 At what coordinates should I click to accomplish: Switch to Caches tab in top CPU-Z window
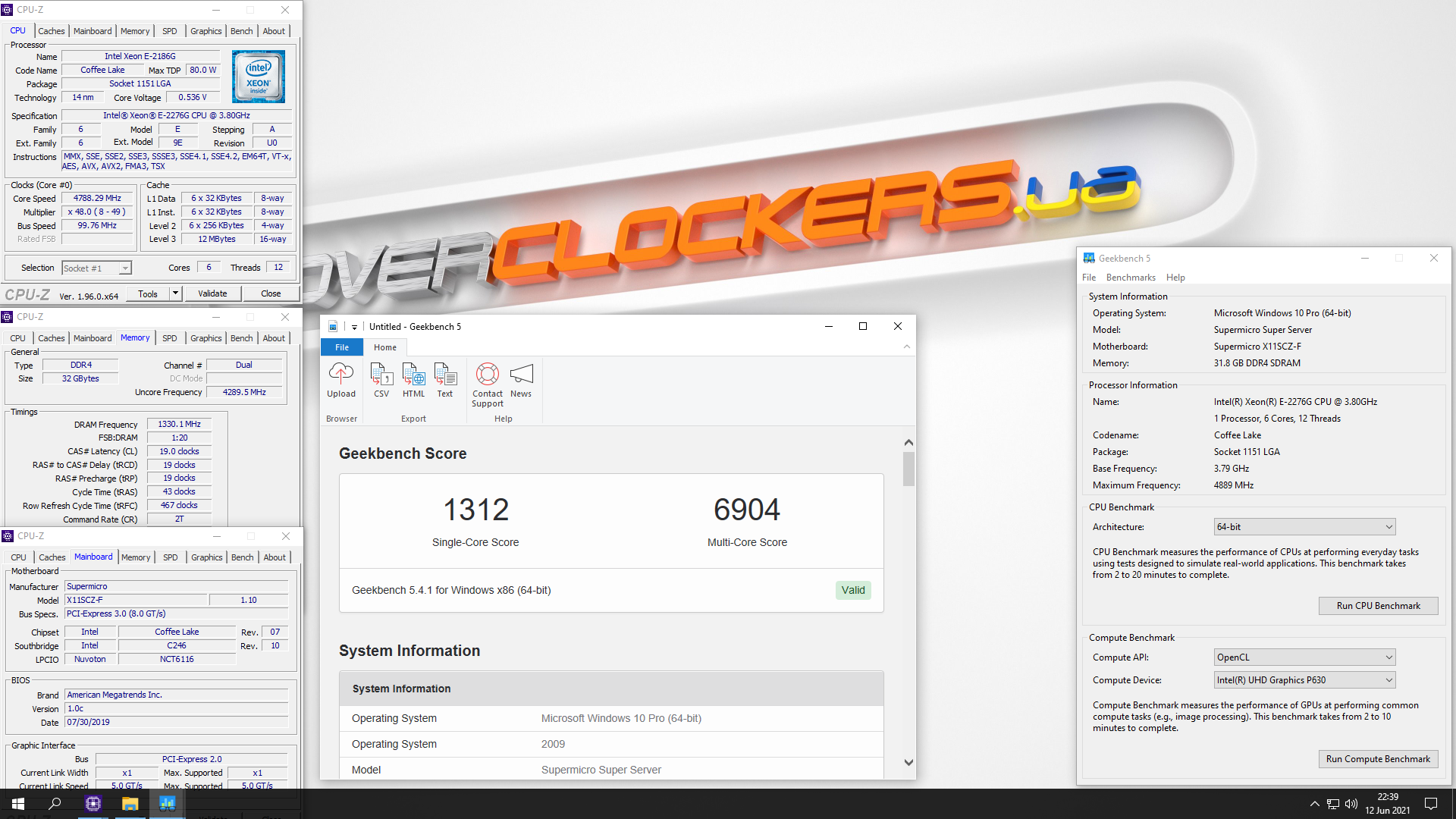(52, 31)
